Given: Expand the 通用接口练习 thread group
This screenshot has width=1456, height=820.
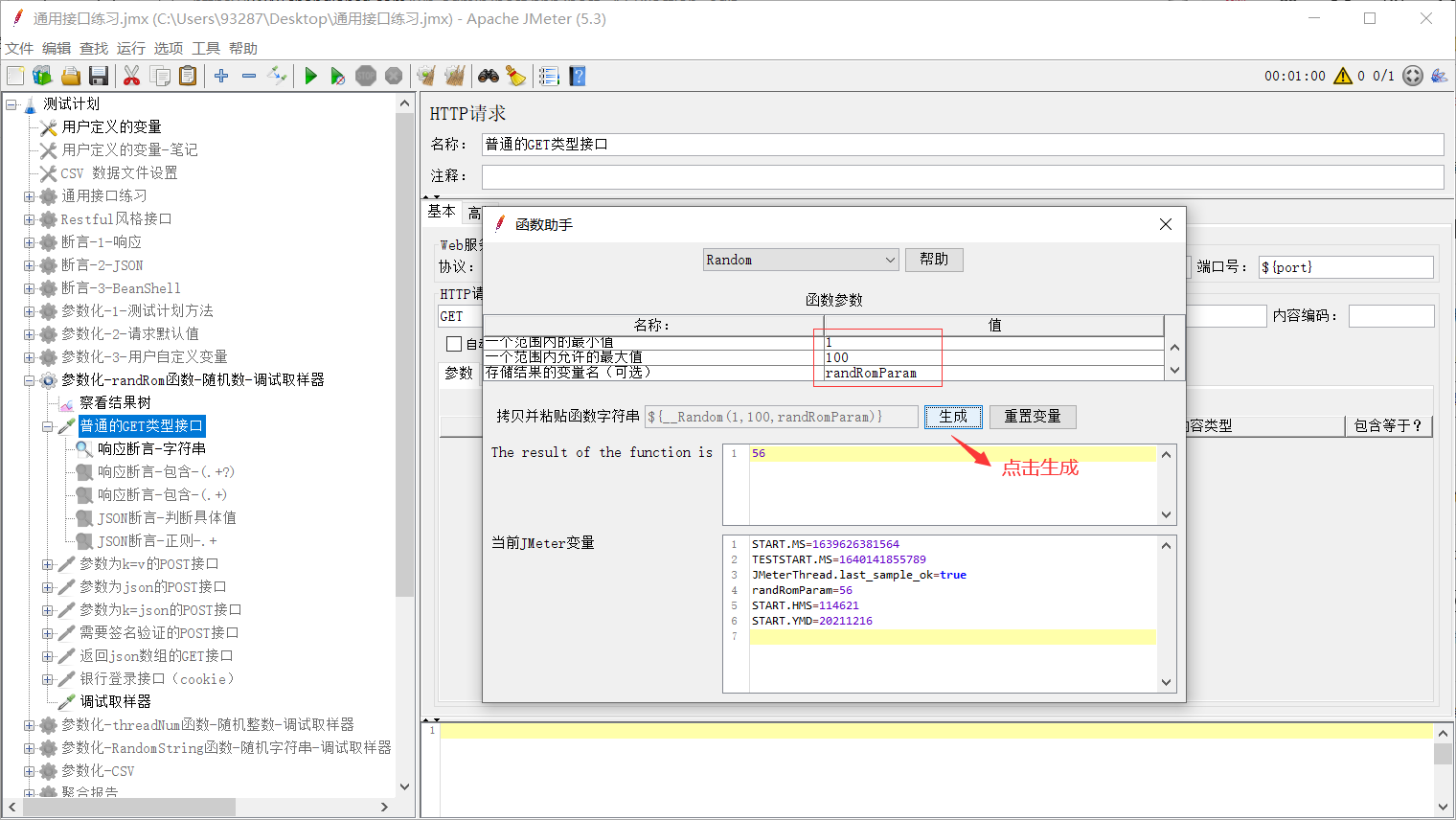Looking at the screenshot, I should pyautogui.click(x=30, y=196).
